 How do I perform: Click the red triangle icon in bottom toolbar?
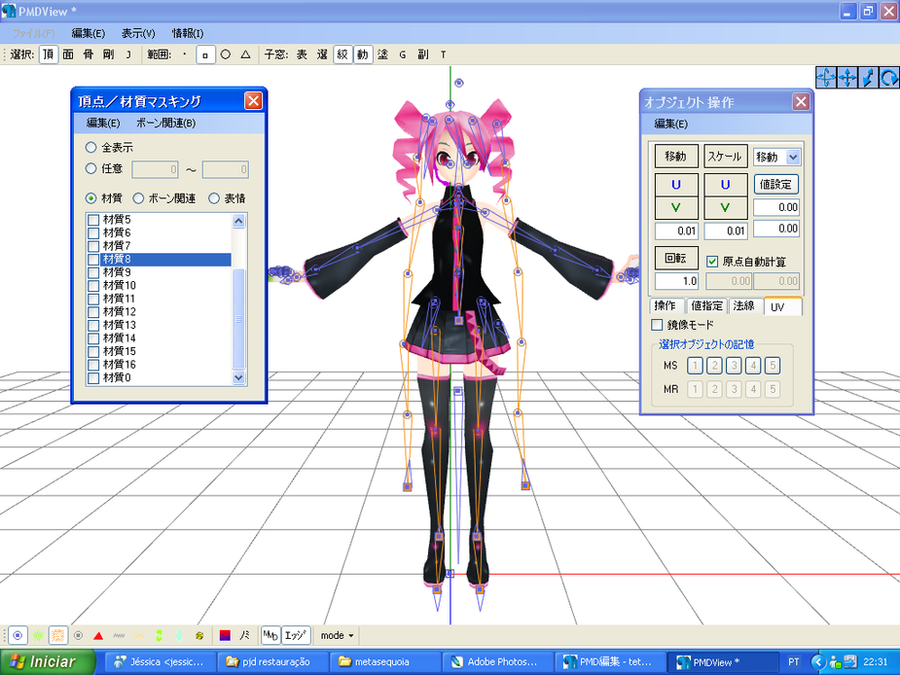[x=98, y=636]
